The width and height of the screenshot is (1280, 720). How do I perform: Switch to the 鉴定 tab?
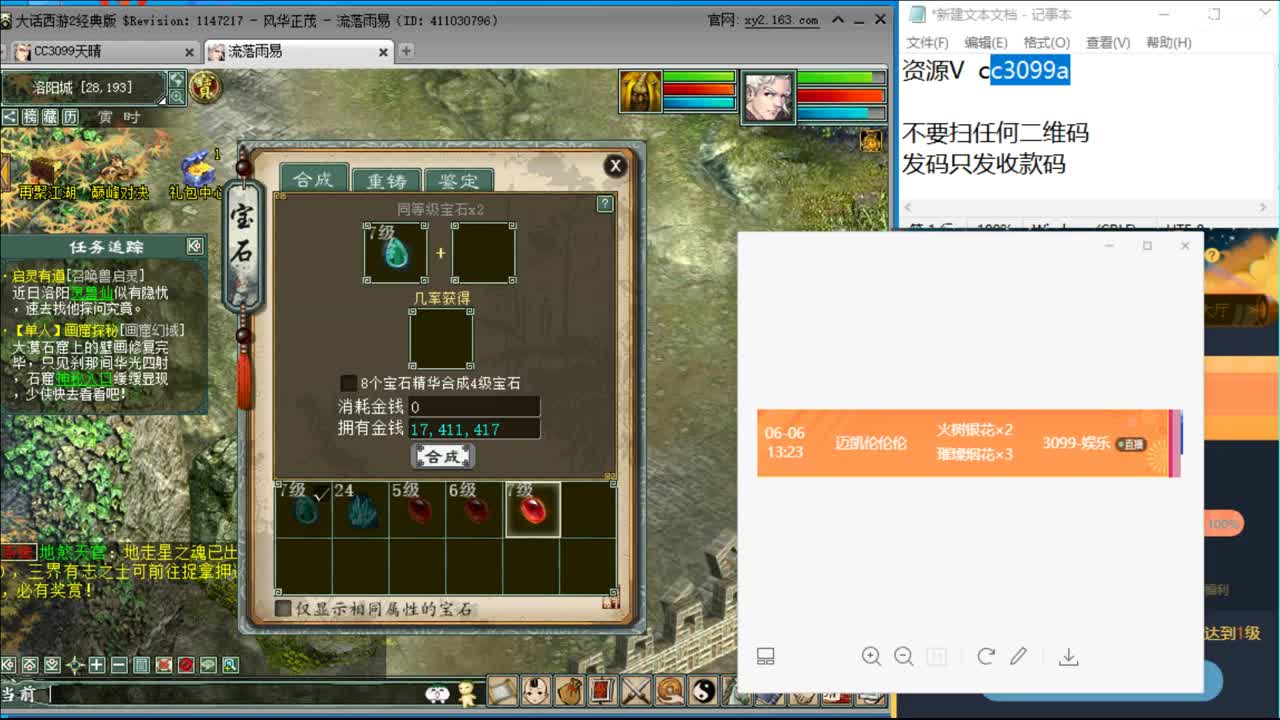click(459, 181)
